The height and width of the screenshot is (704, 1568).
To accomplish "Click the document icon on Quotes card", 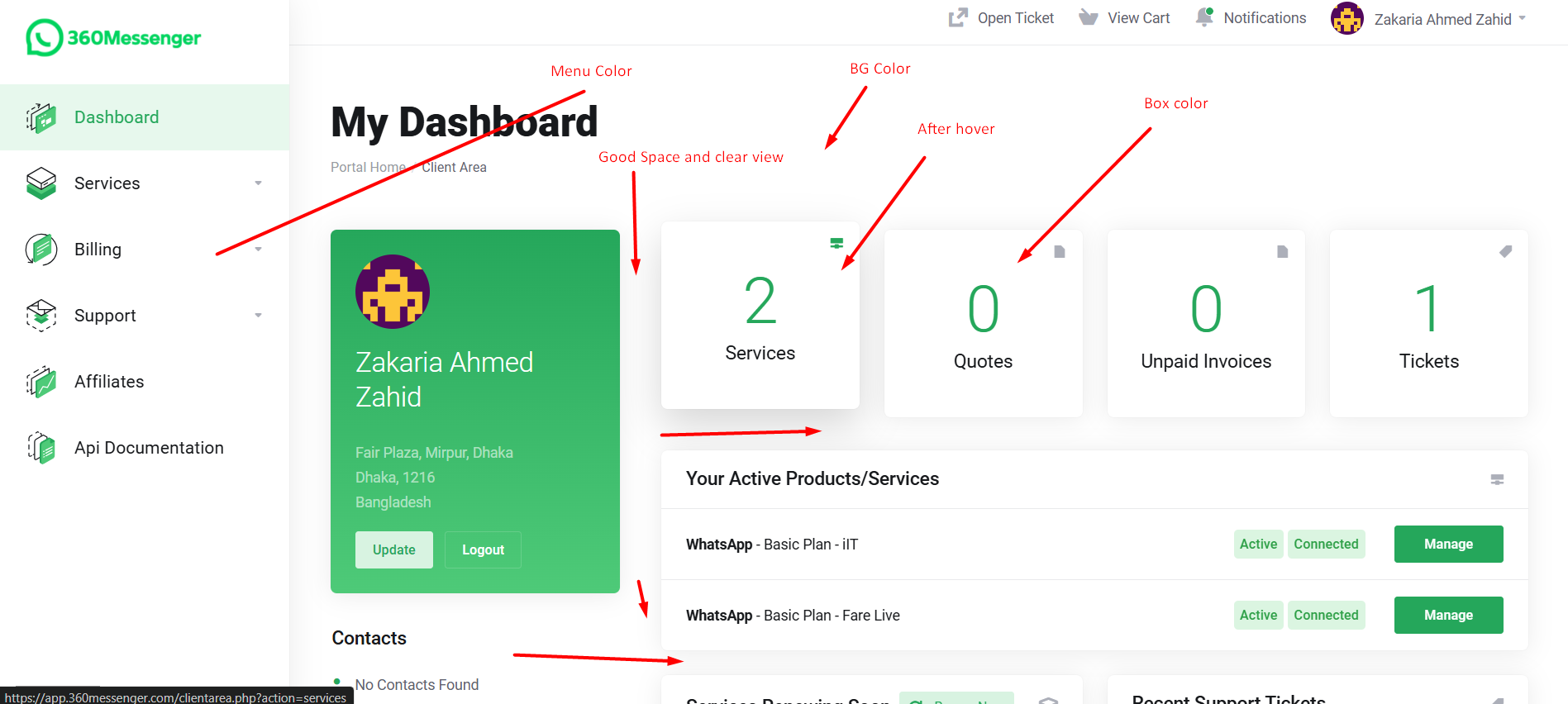I will tap(1060, 251).
